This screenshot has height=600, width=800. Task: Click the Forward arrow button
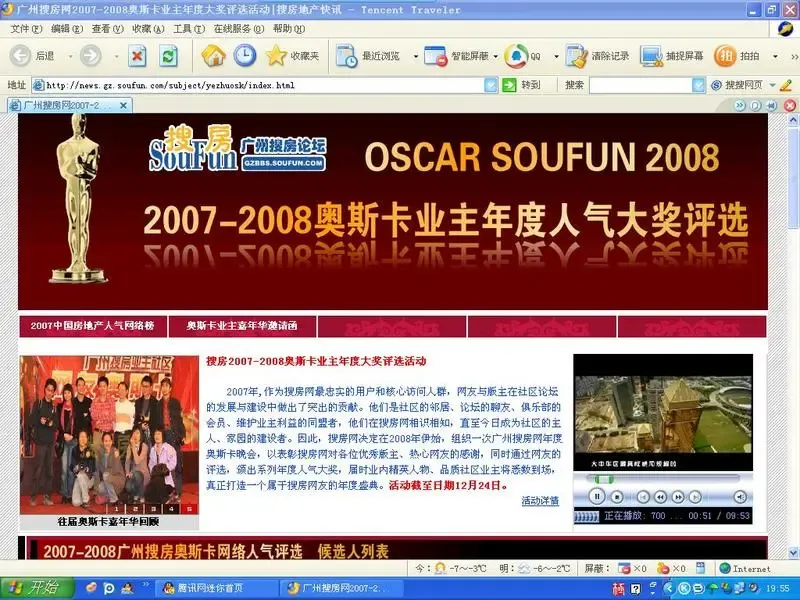pyautogui.click(x=90, y=55)
